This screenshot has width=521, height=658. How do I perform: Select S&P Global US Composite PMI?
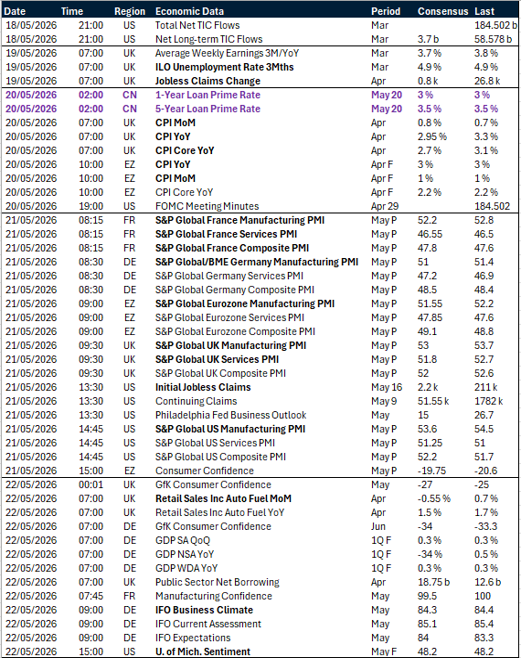(221, 457)
